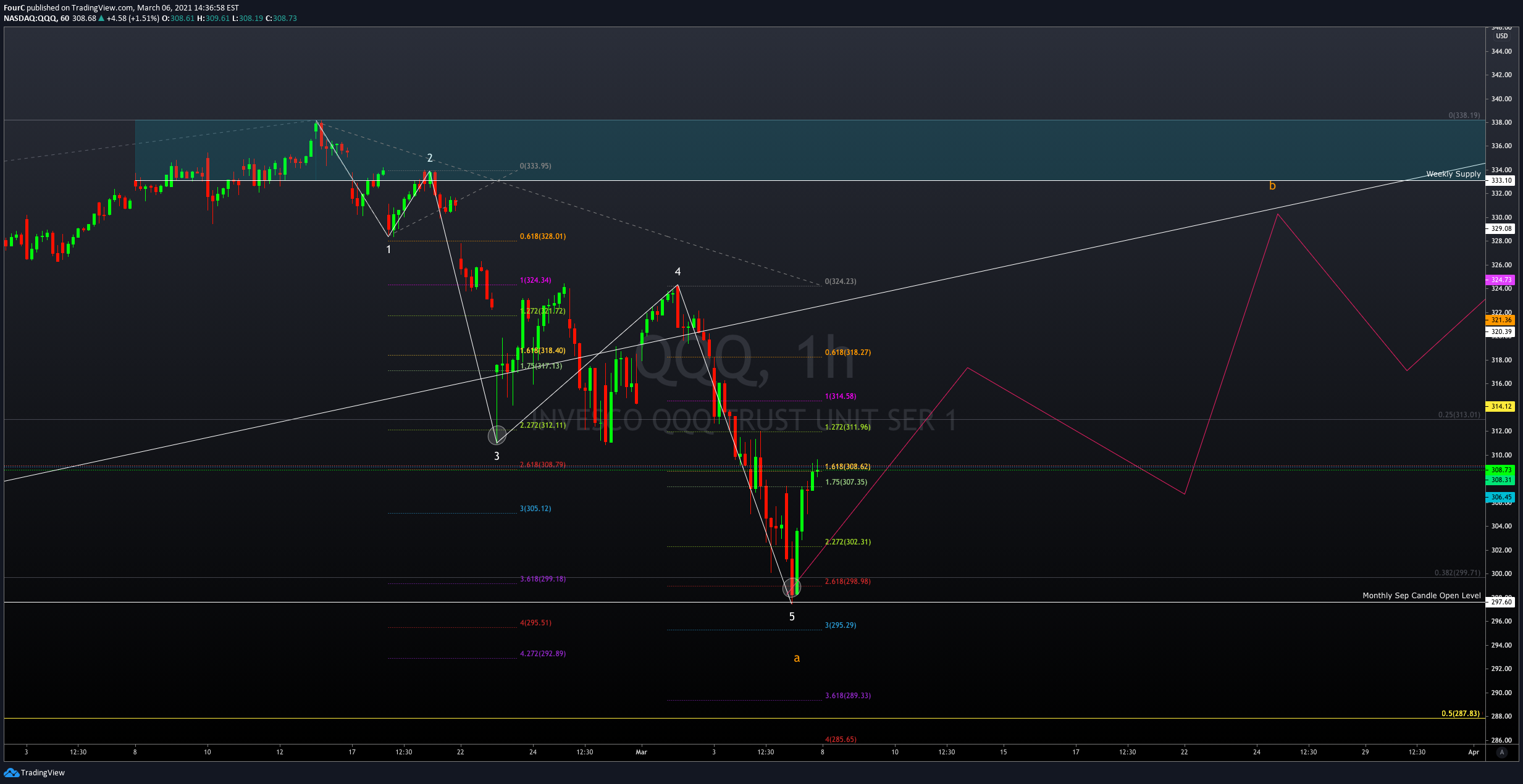Select the blue 306.45 price tag
Viewport: 1523px width, 784px height.
click(x=1500, y=497)
